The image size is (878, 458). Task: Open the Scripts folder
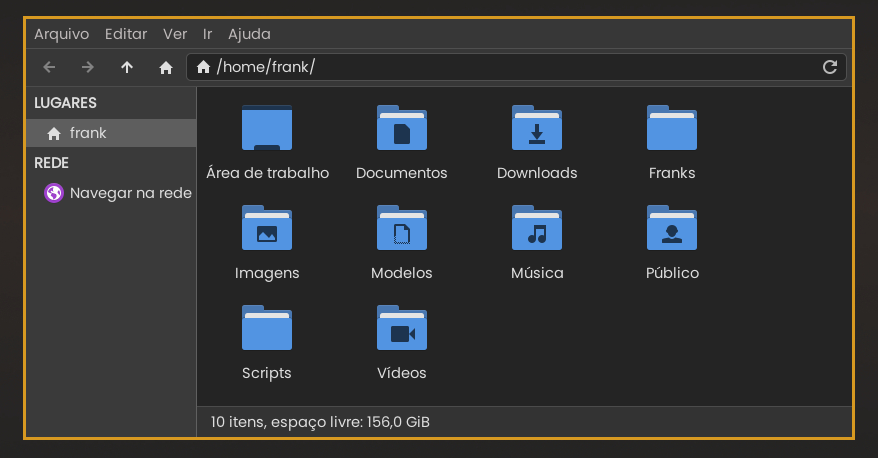click(267, 328)
